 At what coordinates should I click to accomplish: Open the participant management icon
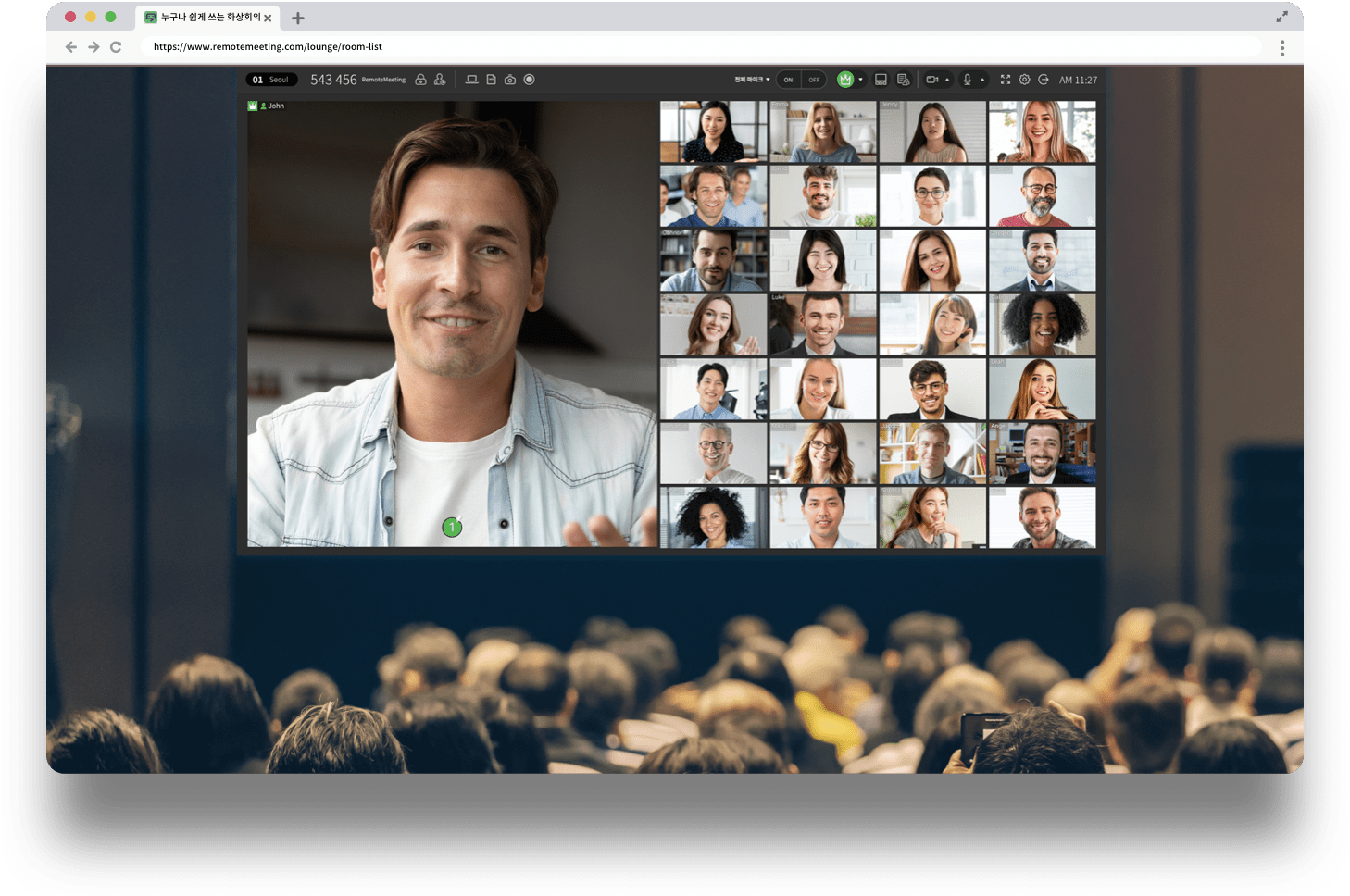click(x=440, y=80)
